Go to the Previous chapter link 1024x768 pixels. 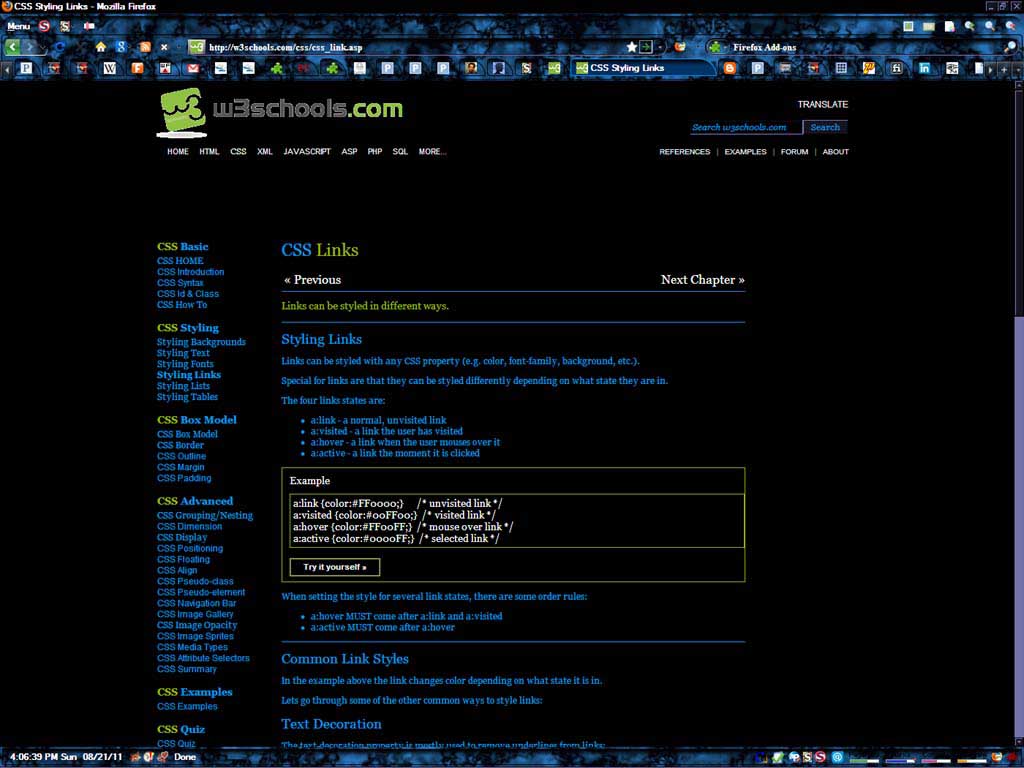(x=312, y=280)
